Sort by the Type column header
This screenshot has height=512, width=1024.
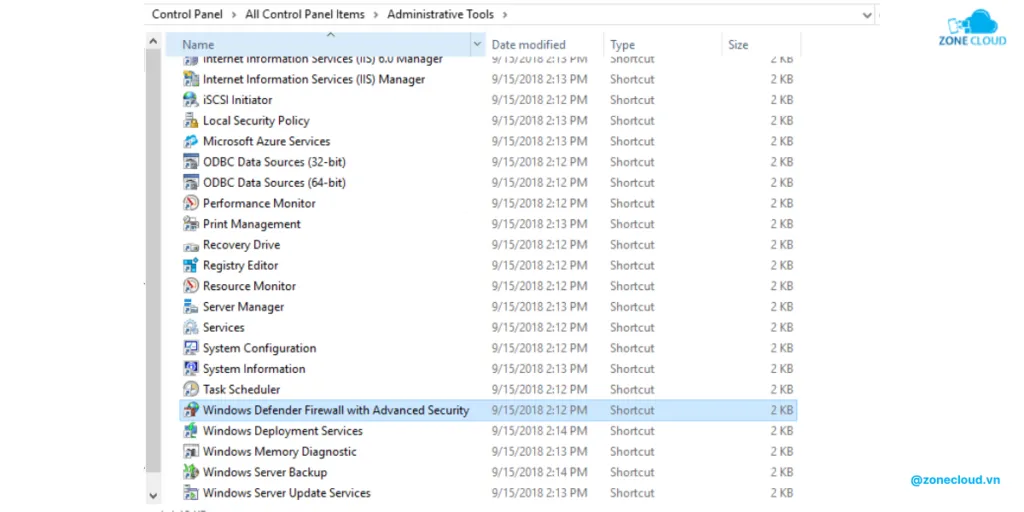(622, 45)
